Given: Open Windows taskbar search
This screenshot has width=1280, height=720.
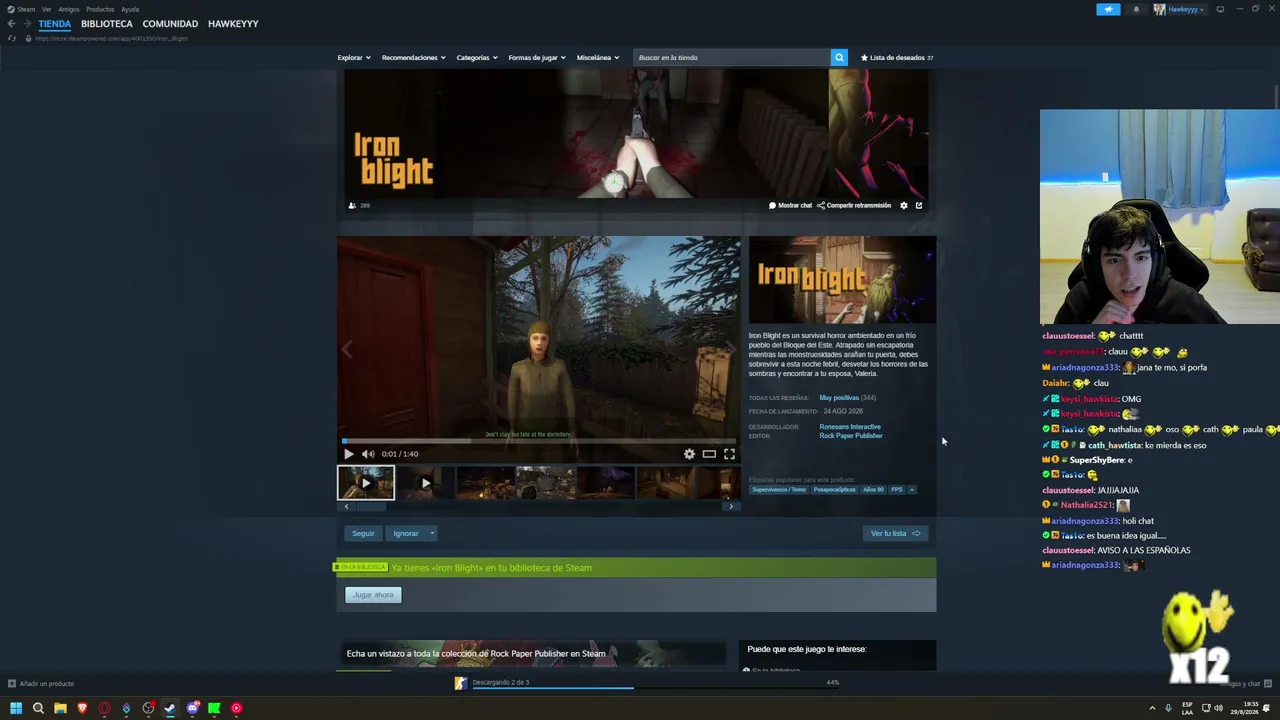Looking at the screenshot, I should 38,708.
